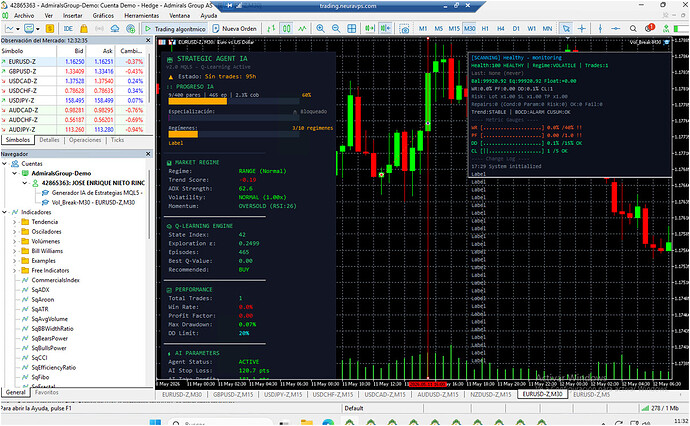
Task: Switch chart to bar chart type
Action: tap(271, 29)
